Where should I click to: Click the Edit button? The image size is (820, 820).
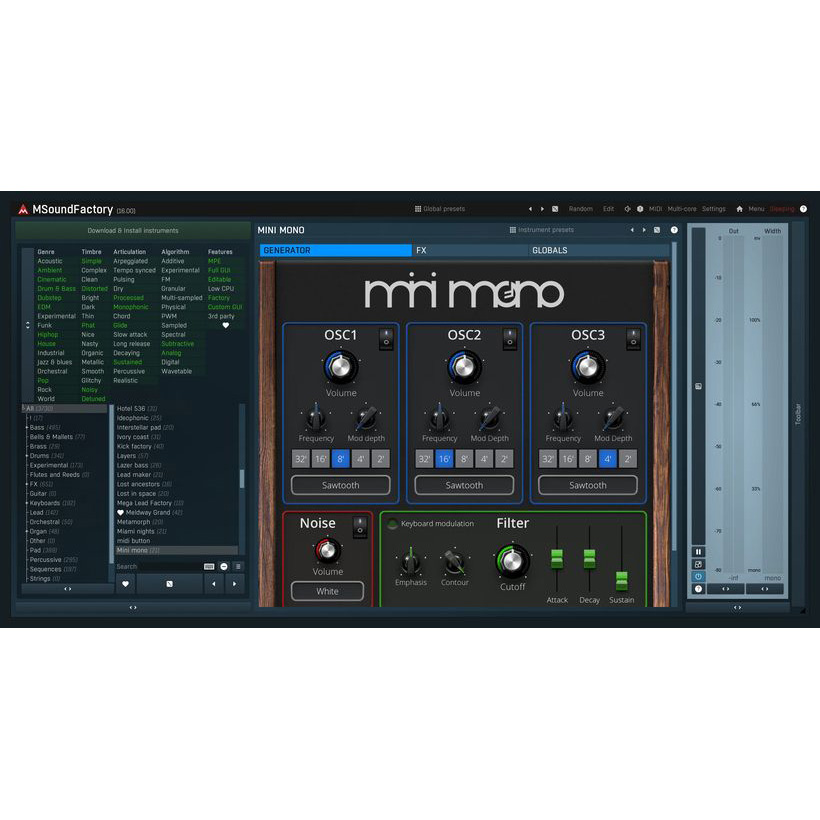click(608, 209)
